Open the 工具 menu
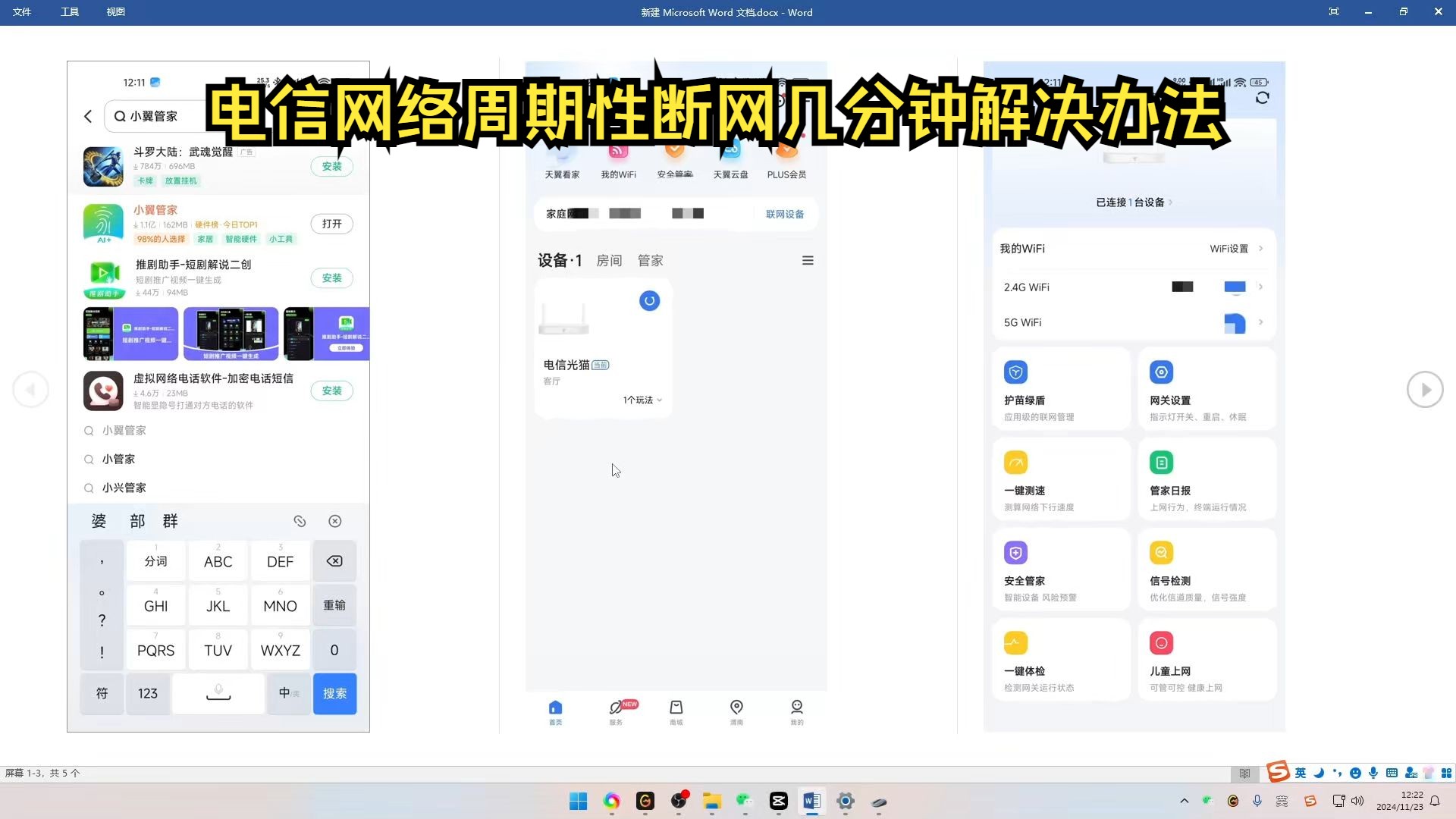This screenshot has width=1456, height=819. click(x=70, y=12)
